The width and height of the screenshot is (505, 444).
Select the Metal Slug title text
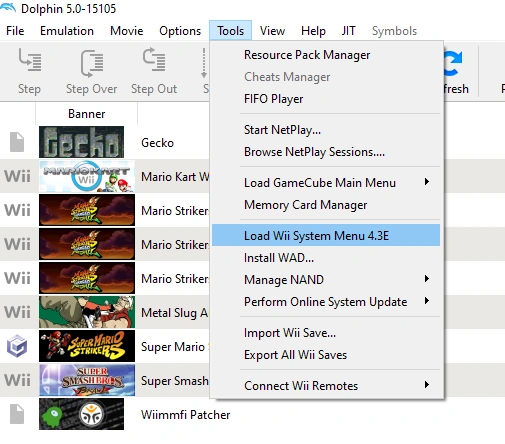pyautogui.click(x=175, y=313)
